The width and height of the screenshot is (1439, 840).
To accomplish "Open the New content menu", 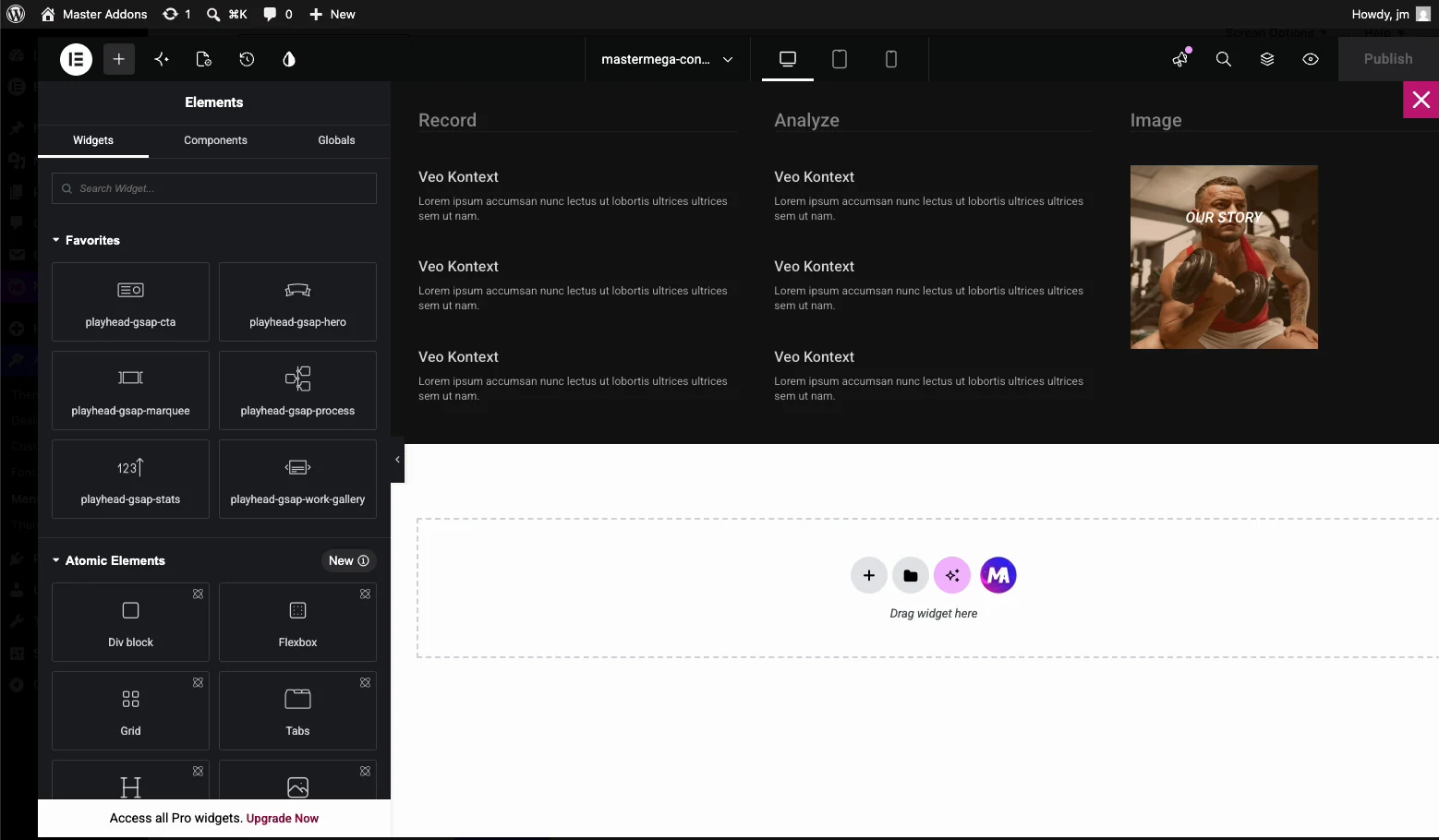I will point(333,14).
